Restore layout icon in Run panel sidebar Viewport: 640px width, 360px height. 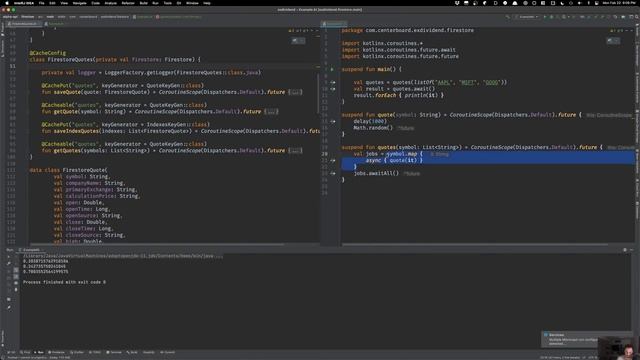(x=9, y=299)
